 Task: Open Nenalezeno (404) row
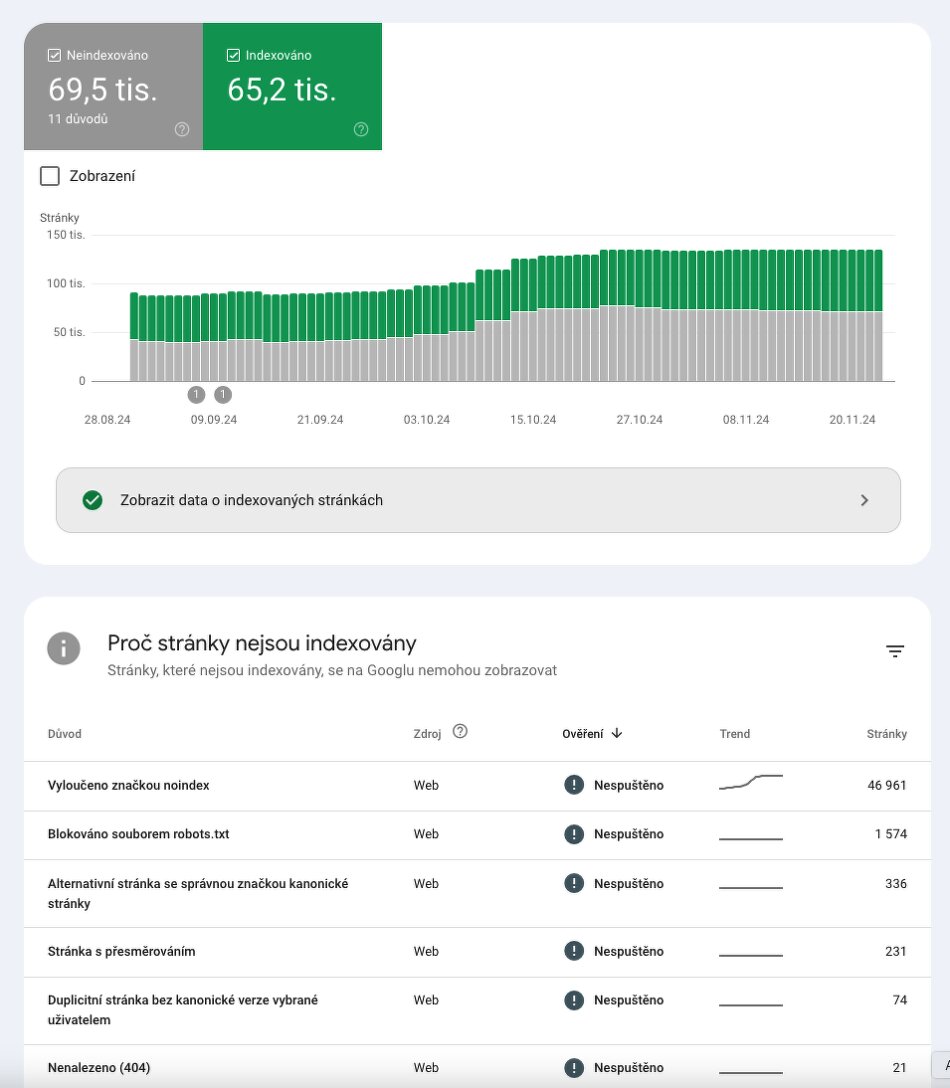pyautogui.click(x=99, y=1068)
